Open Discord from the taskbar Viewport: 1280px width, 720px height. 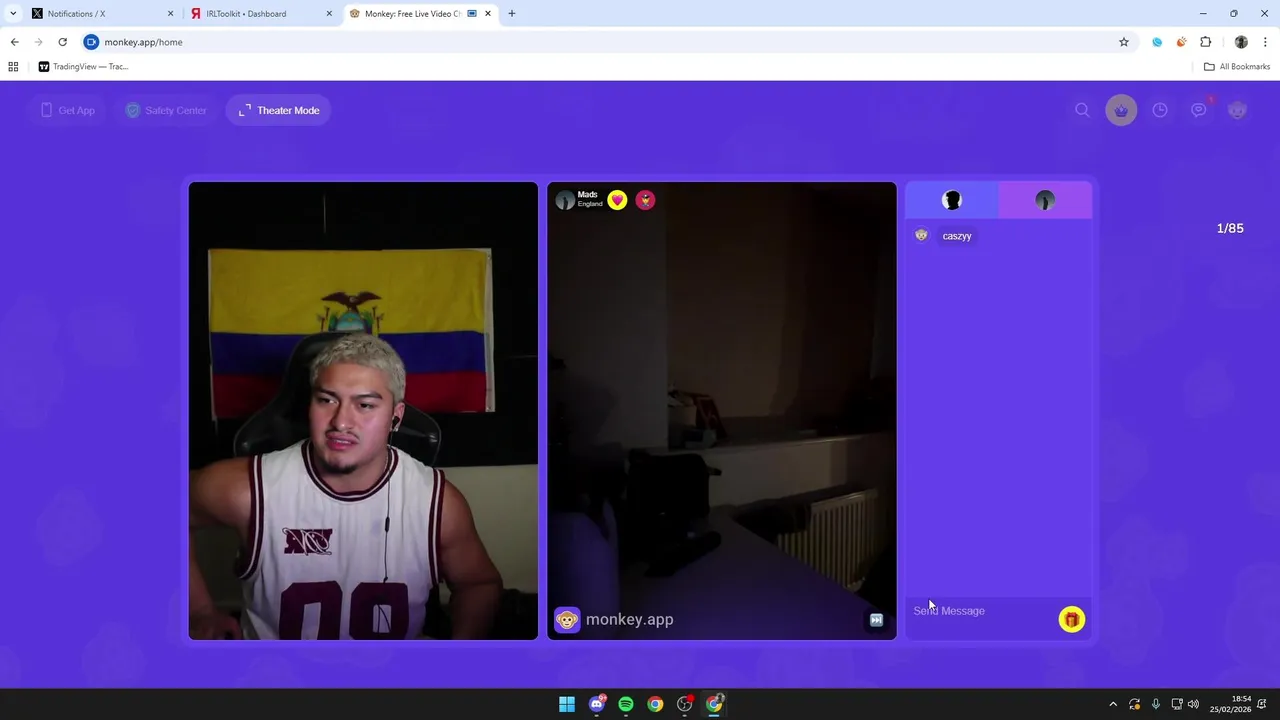pos(597,704)
